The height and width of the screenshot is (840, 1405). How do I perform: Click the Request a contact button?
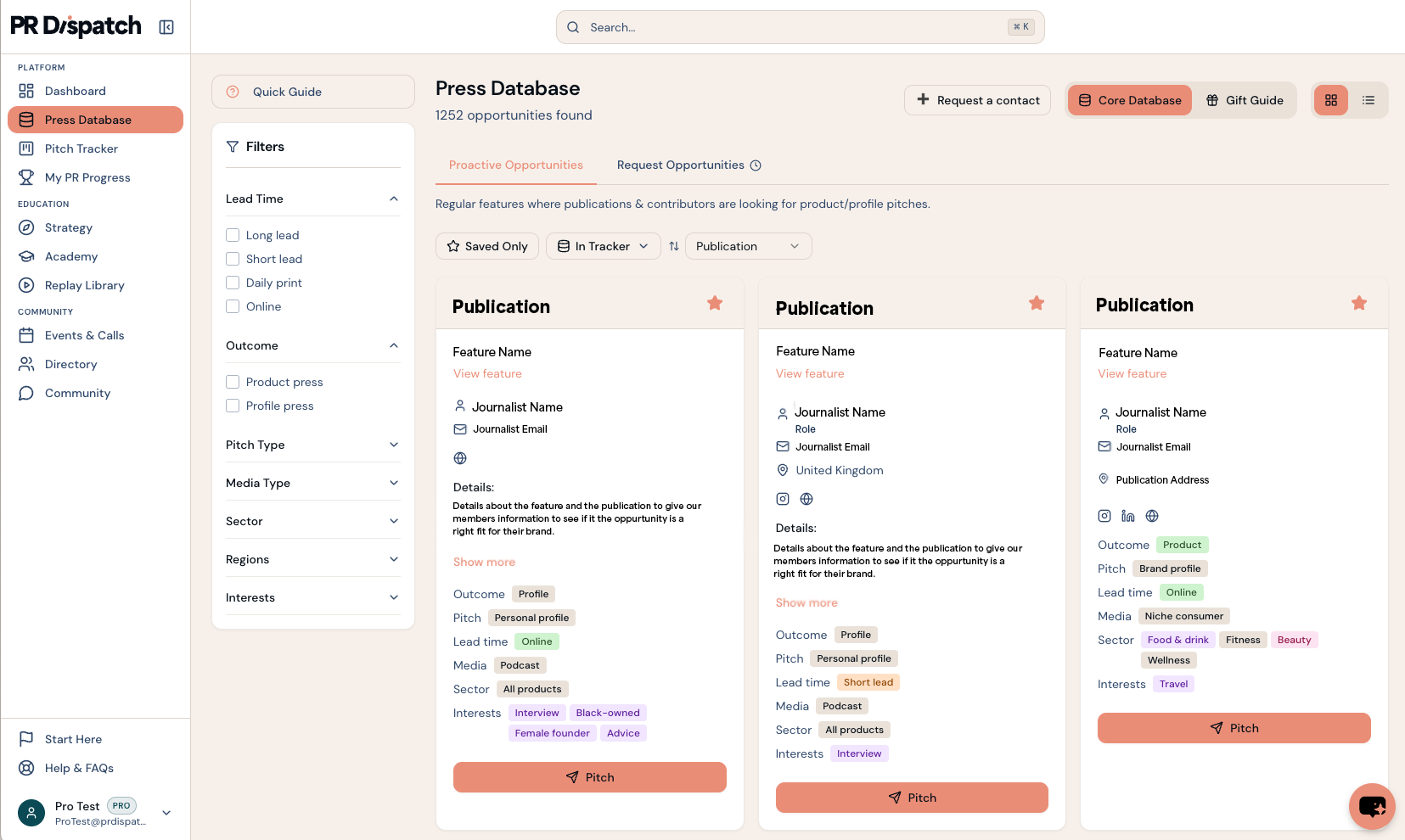[976, 100]
